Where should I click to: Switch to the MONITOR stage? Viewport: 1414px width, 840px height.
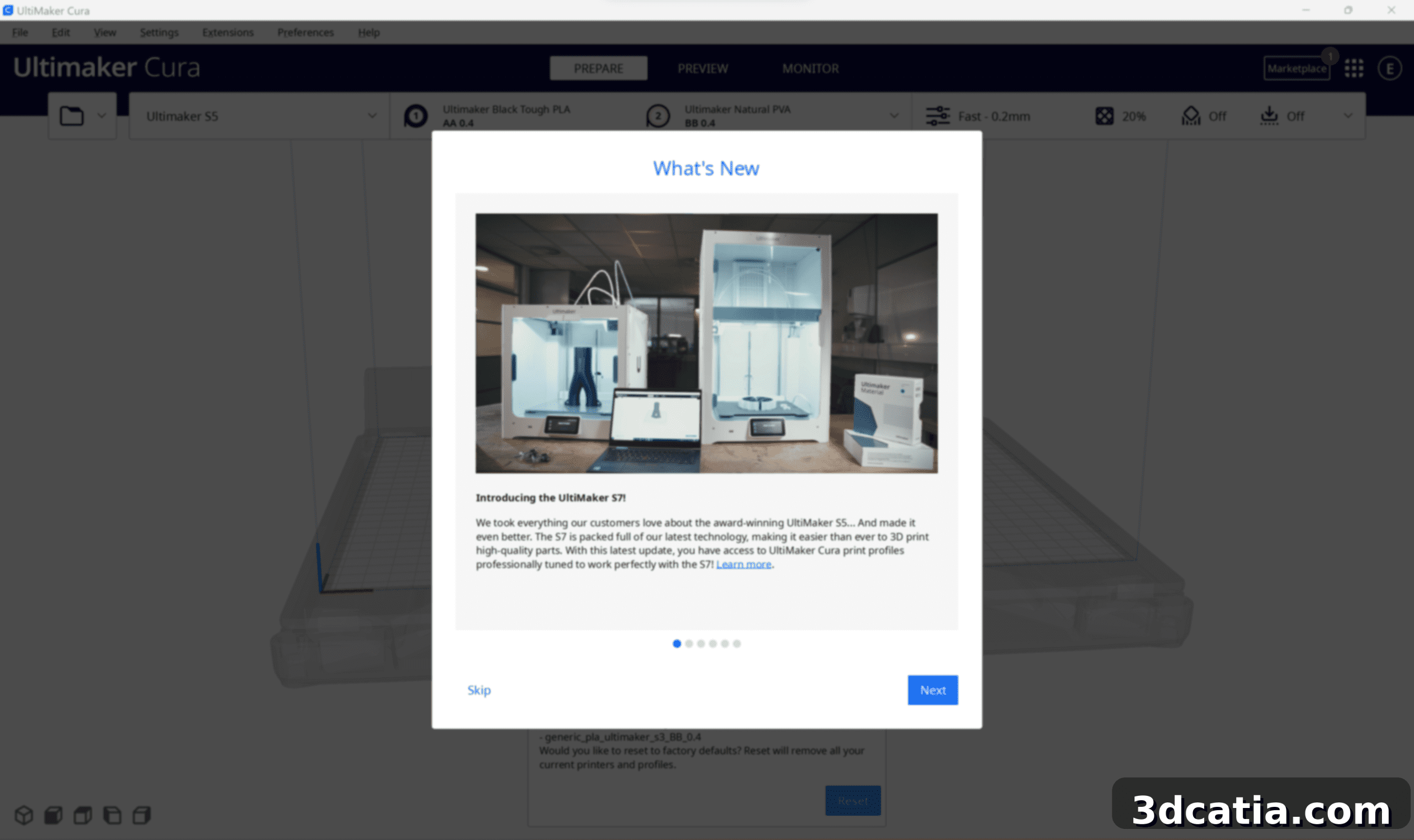tap(810, 68)
